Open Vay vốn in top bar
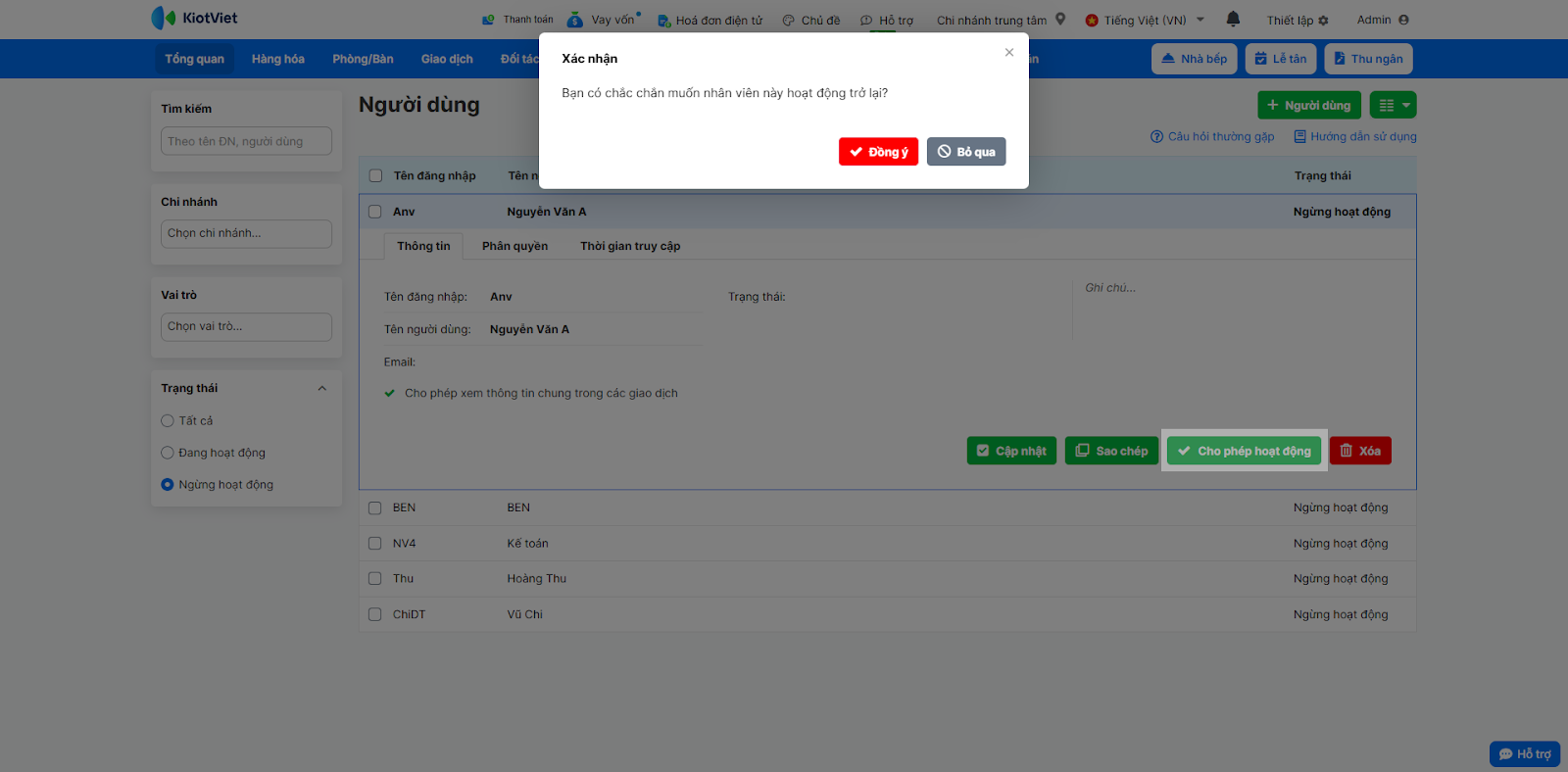 [604, 20]
